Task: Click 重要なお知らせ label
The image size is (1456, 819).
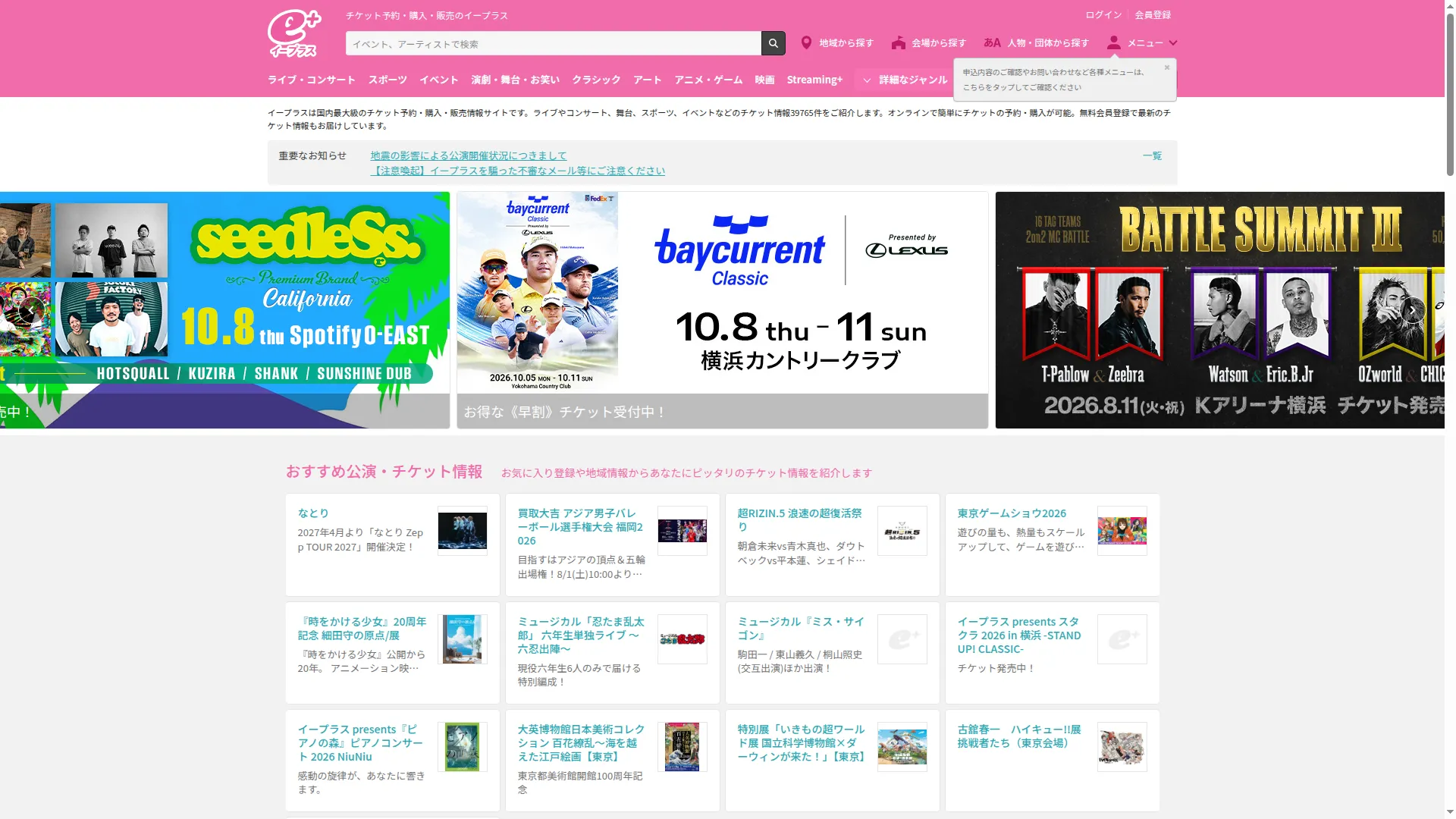Action: pyautogui.click(x=312, y=155)
